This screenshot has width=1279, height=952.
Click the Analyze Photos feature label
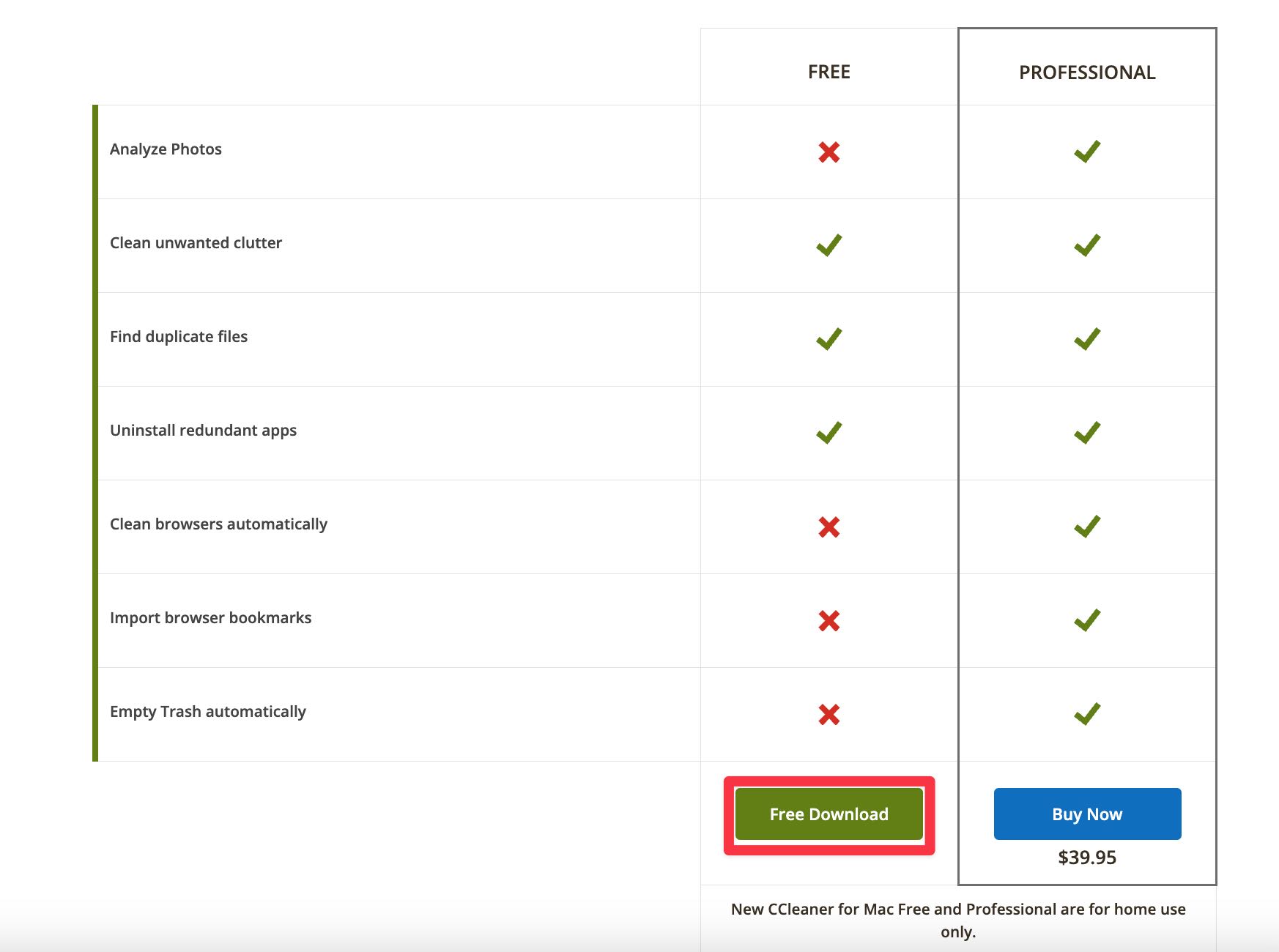pos(166,149)
